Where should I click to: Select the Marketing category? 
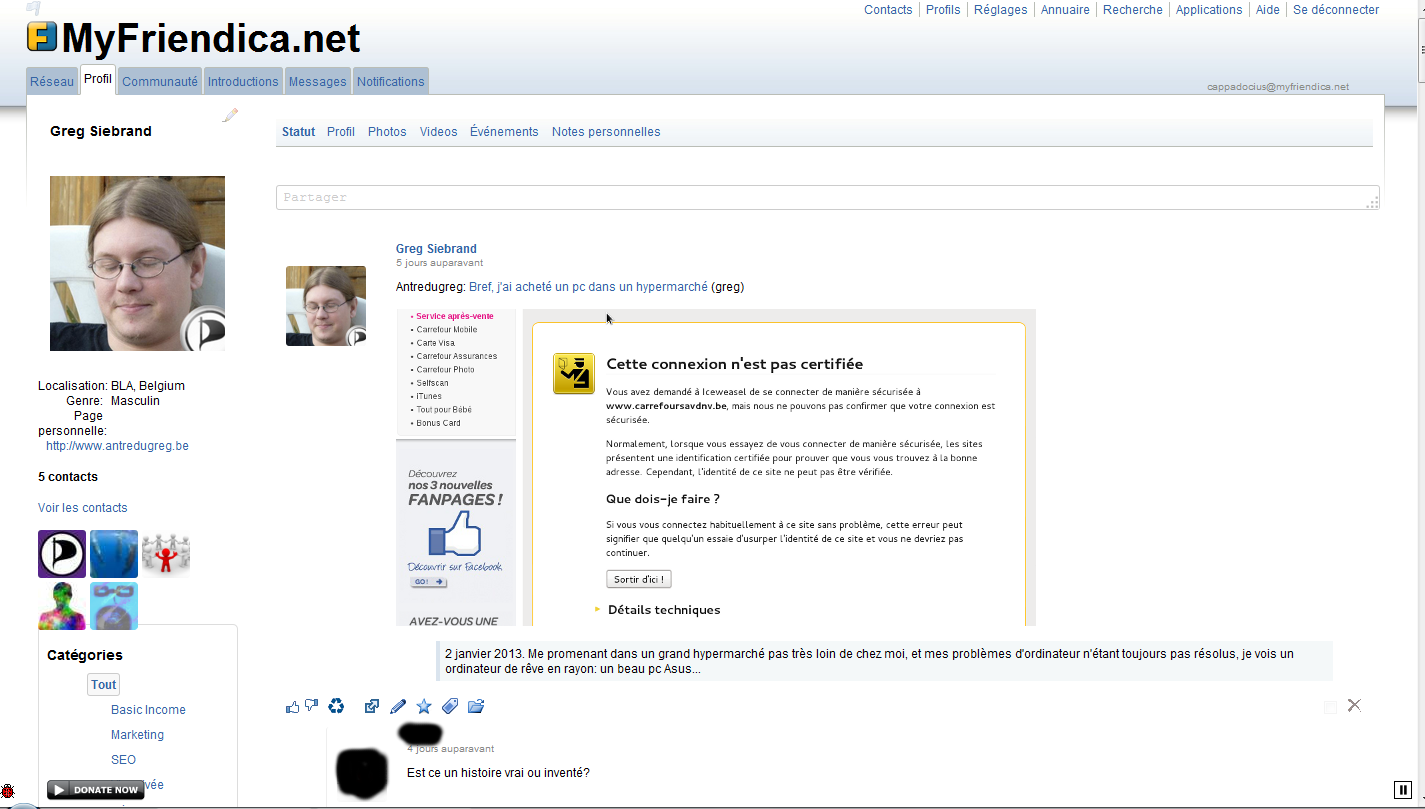(x=137, y=735)
